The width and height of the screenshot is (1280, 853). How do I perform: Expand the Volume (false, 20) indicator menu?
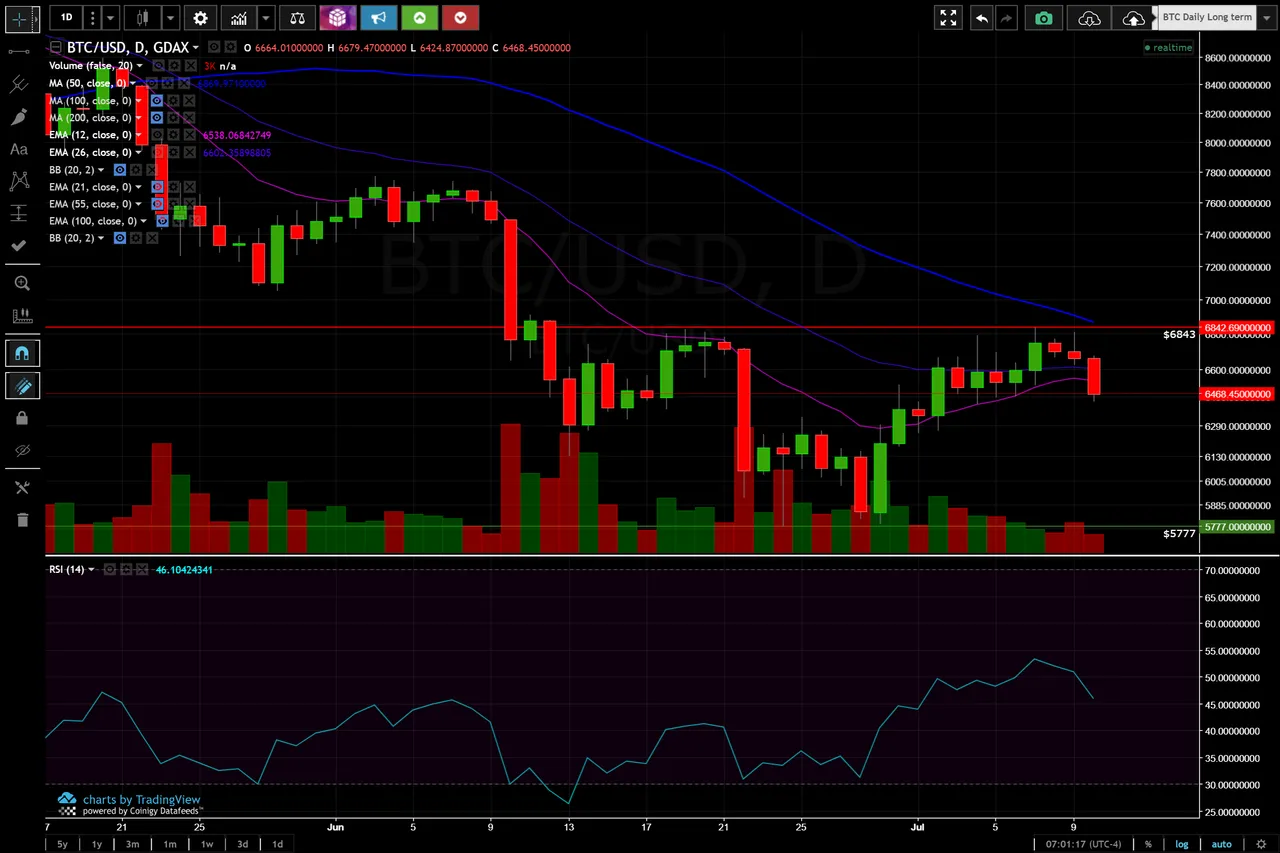pyautogui.click(x=138, y=66)
